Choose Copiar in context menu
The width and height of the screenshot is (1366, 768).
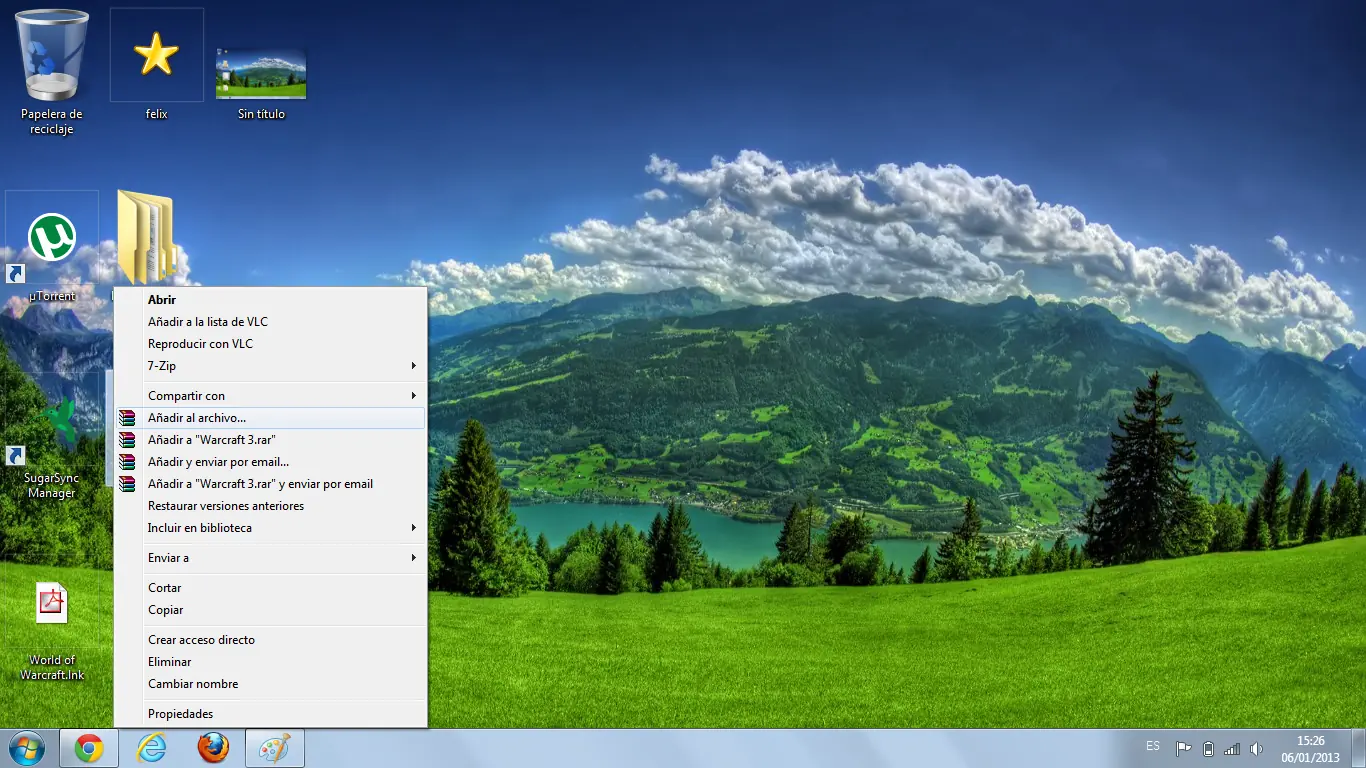pyautogui.click(x=270, y=610)
